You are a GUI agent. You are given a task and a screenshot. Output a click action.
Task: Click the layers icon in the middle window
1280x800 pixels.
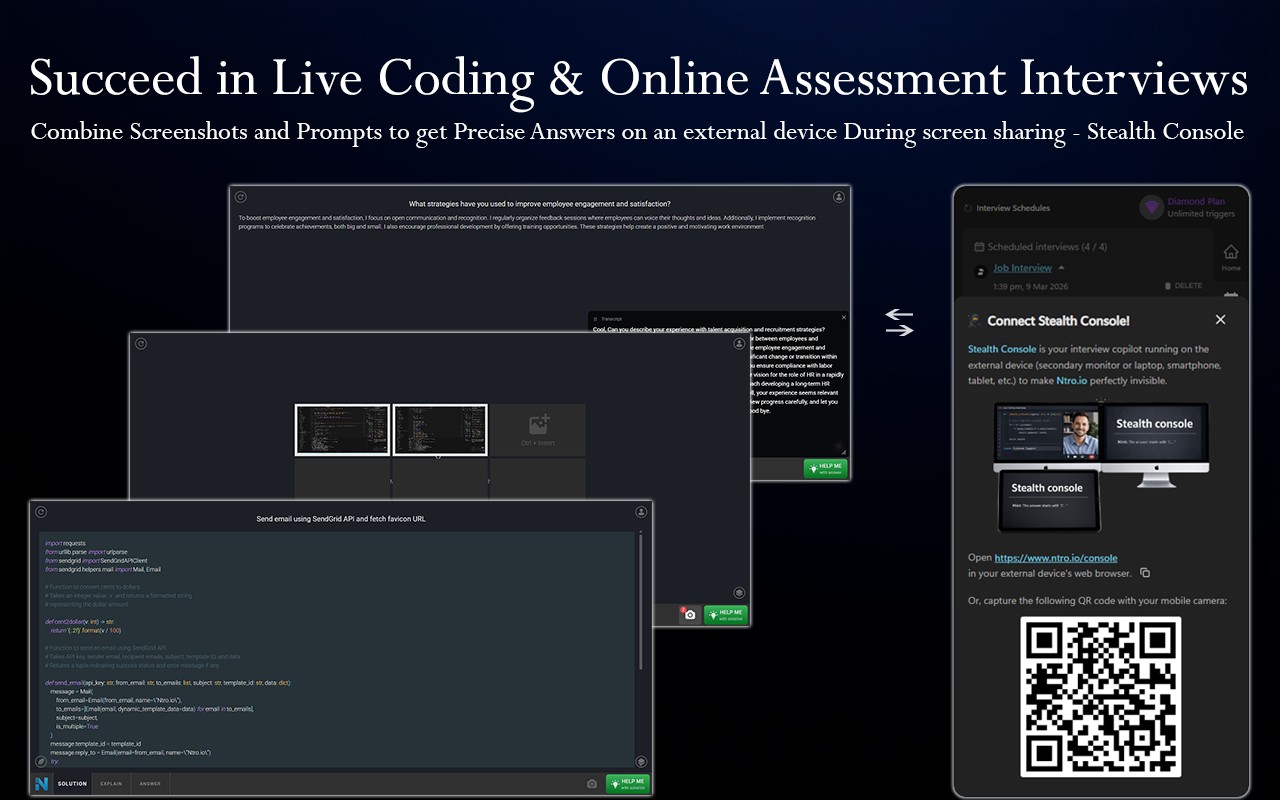pyautogui.click(x=739, y=592)
